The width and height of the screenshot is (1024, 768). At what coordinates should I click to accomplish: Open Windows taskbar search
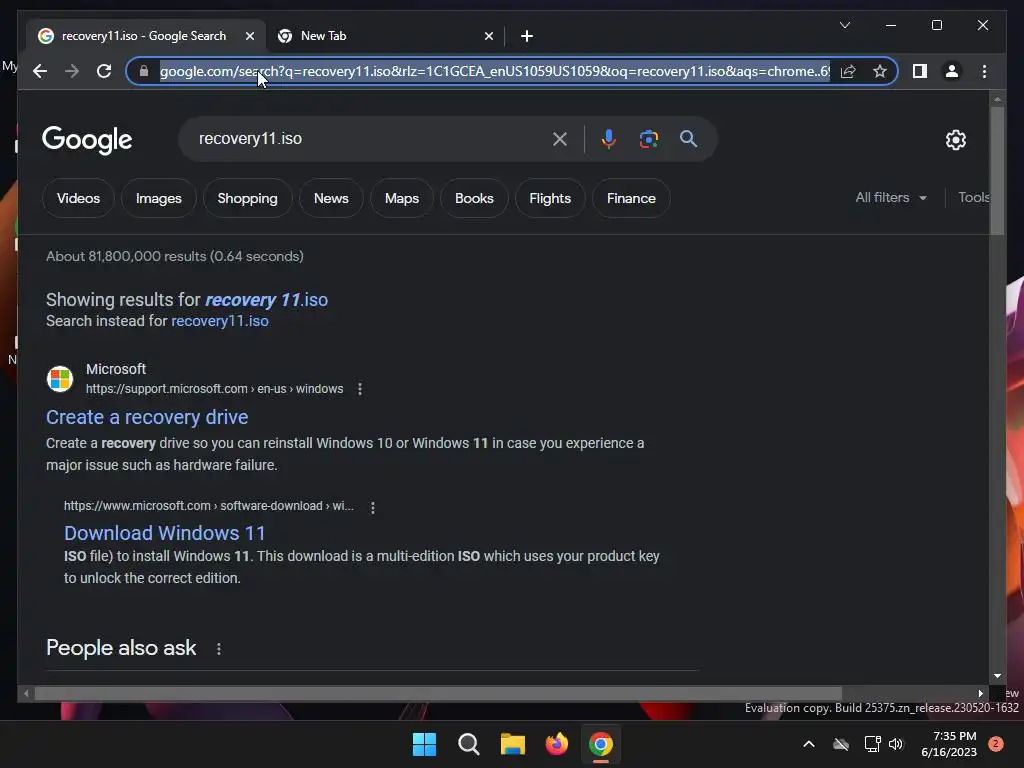coord(469,744)
